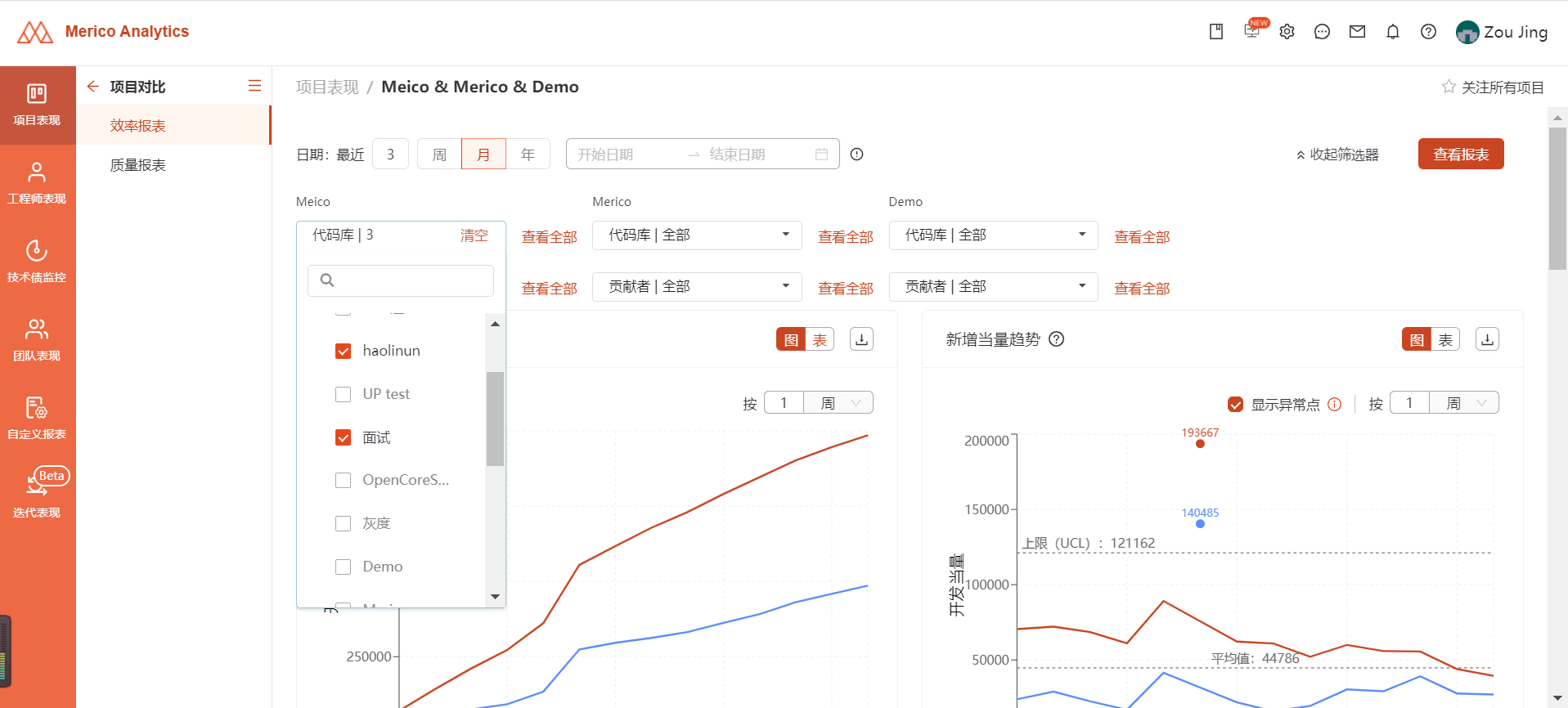The height and width of the screenshot is (708, 1568).
Task: Go to 技术债监控 in sidebar
Action: 37,262
